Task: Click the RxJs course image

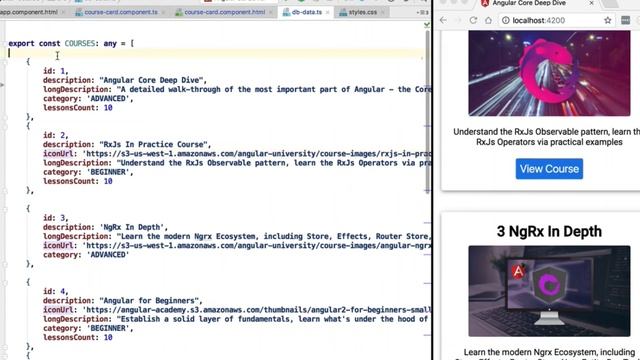Action: coord(549,73)
